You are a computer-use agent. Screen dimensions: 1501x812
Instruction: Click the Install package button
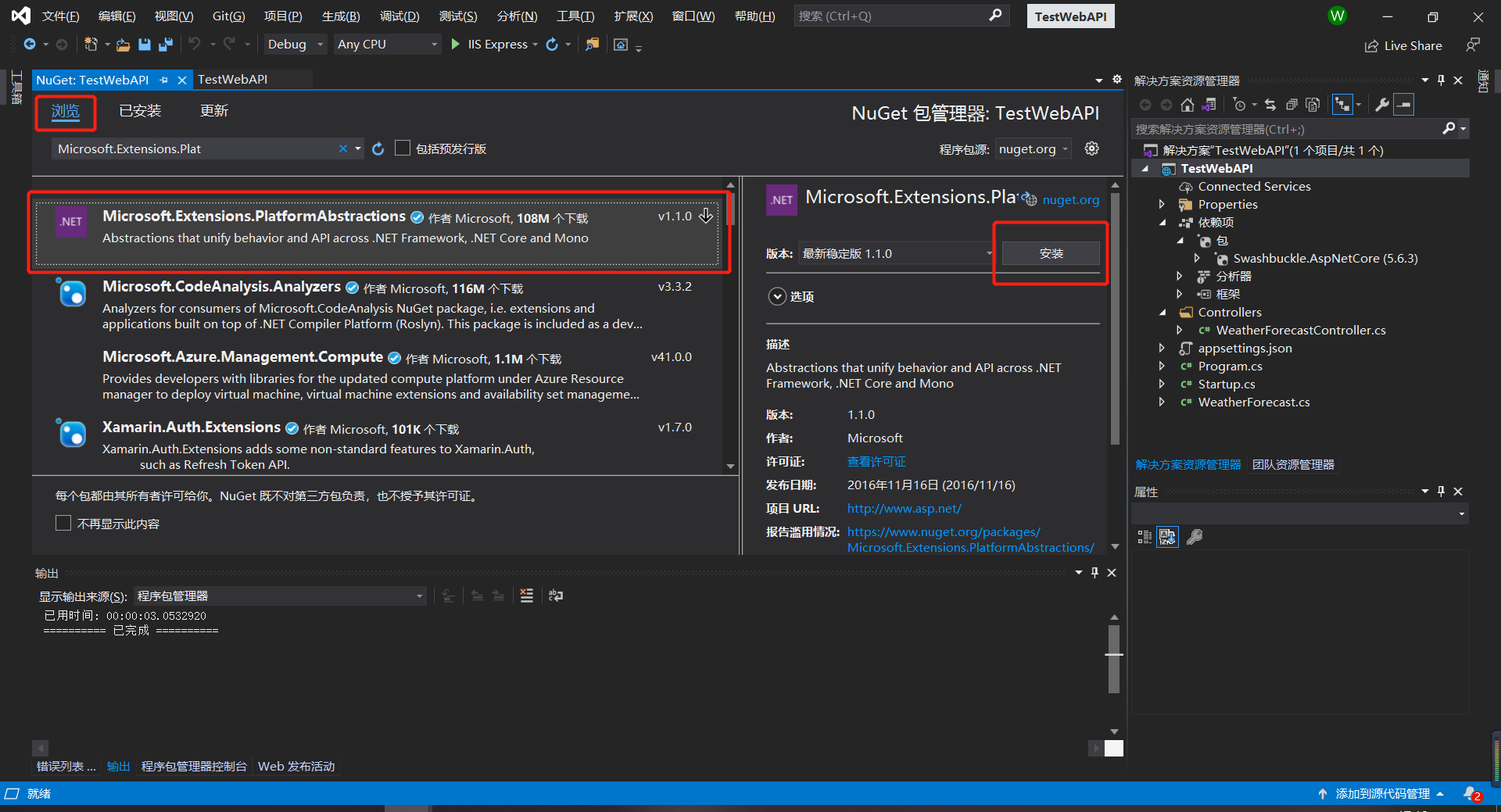(1051, 253)
